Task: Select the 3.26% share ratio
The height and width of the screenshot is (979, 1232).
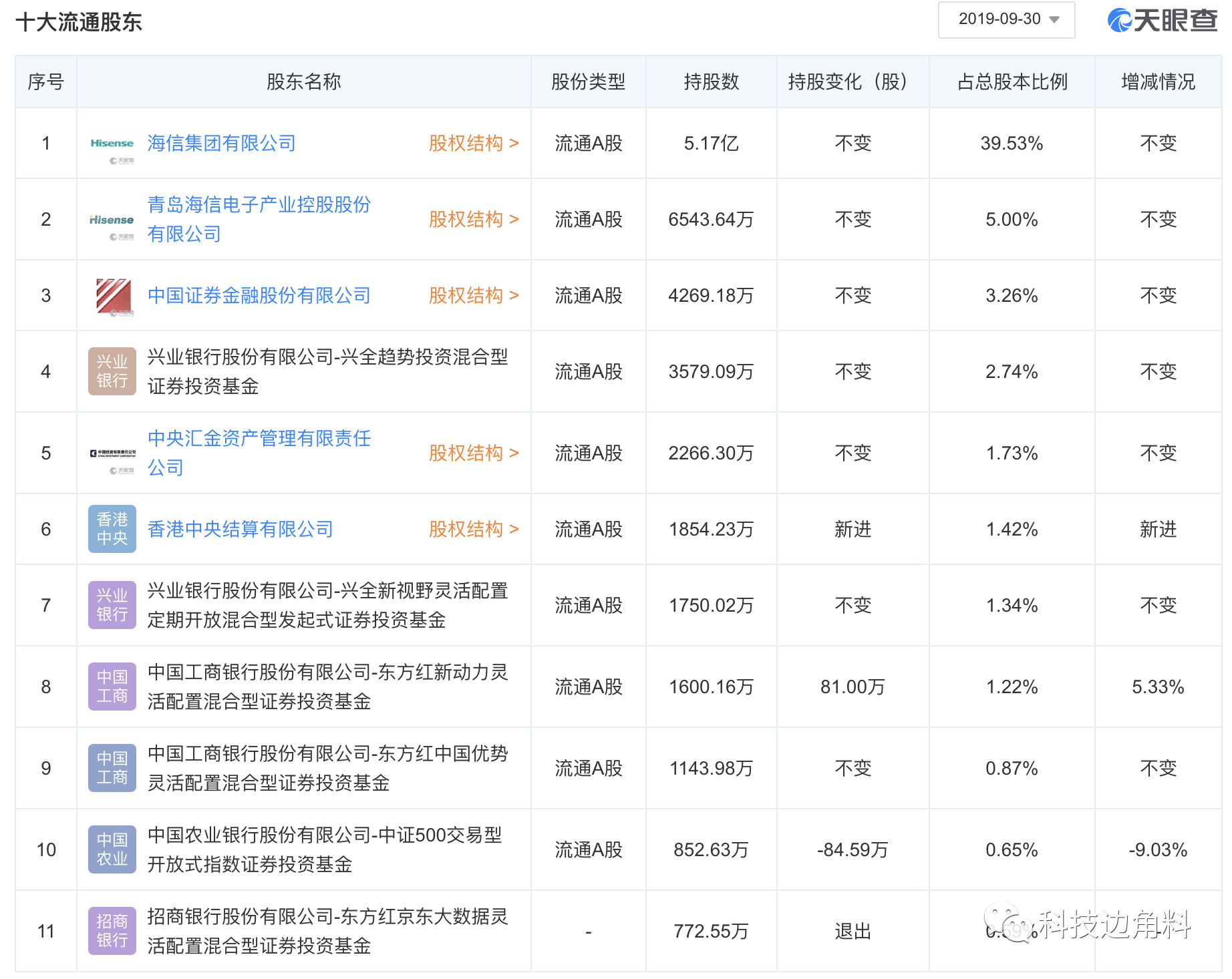Action: pos(1012,296)
